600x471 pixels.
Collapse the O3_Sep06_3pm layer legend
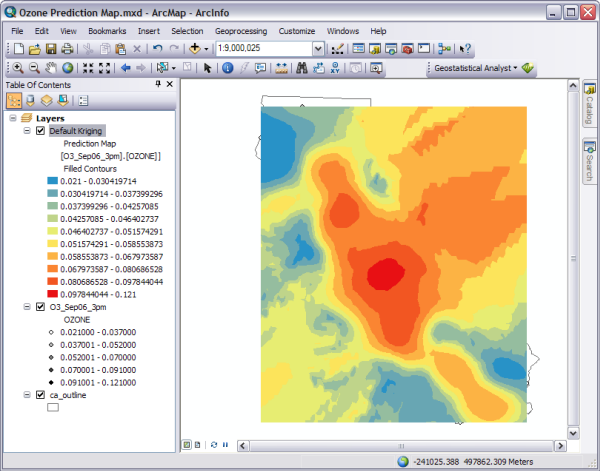click(x=27, y=307)
